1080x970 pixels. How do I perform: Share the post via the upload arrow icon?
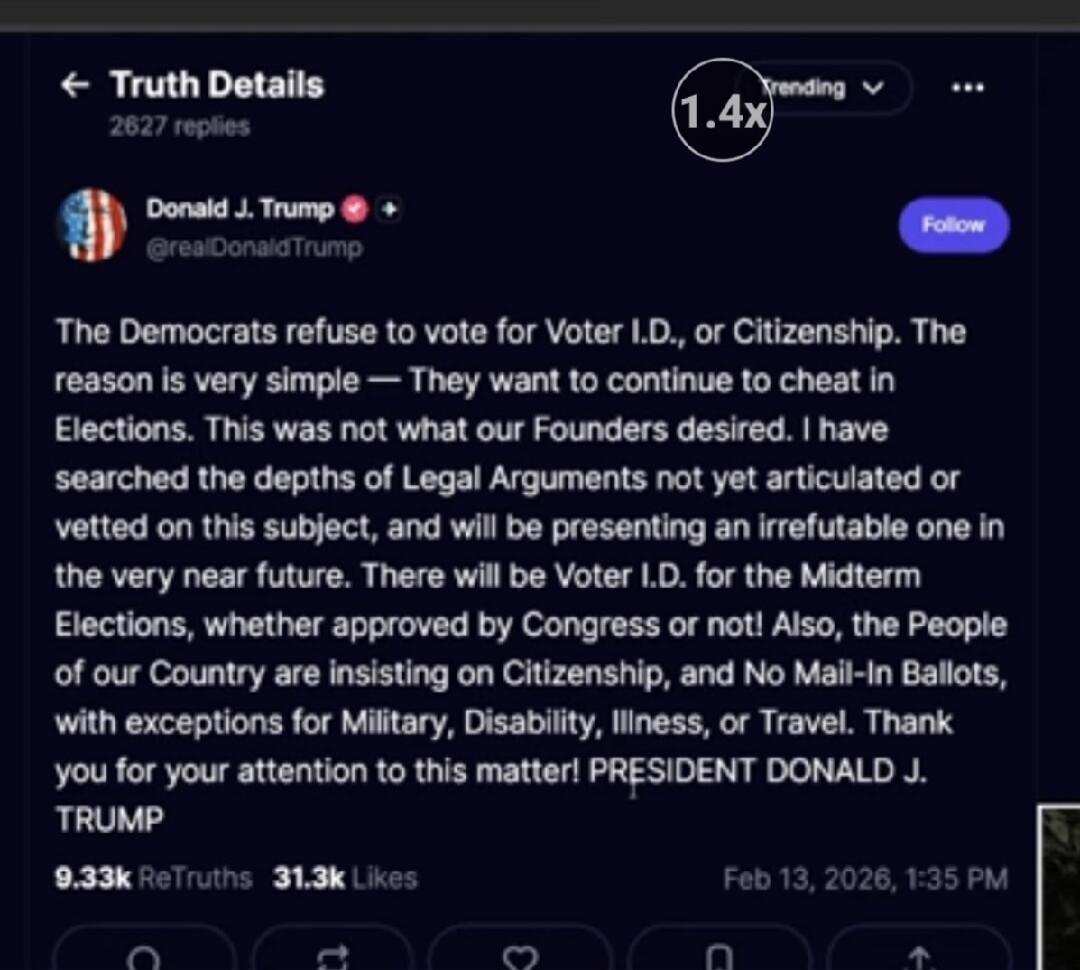click(920, 956)
